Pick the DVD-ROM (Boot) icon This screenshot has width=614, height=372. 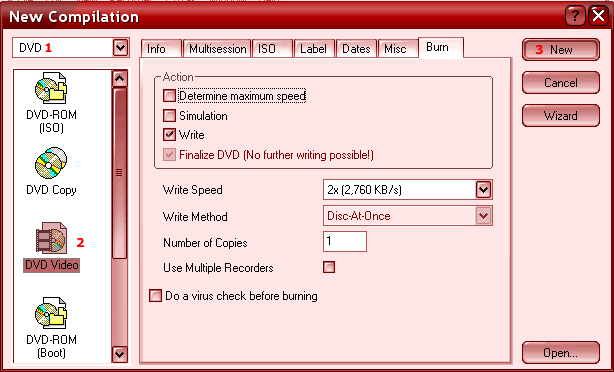pos(51,328)
